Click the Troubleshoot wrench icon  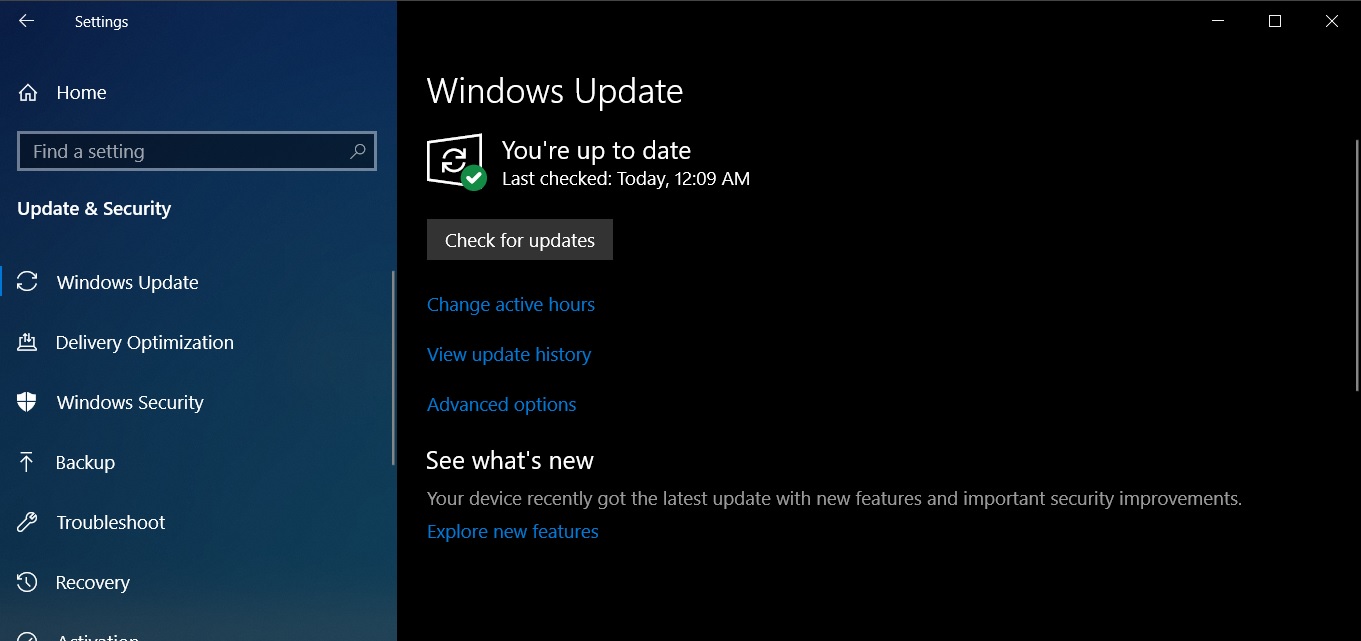click(28, 522)
